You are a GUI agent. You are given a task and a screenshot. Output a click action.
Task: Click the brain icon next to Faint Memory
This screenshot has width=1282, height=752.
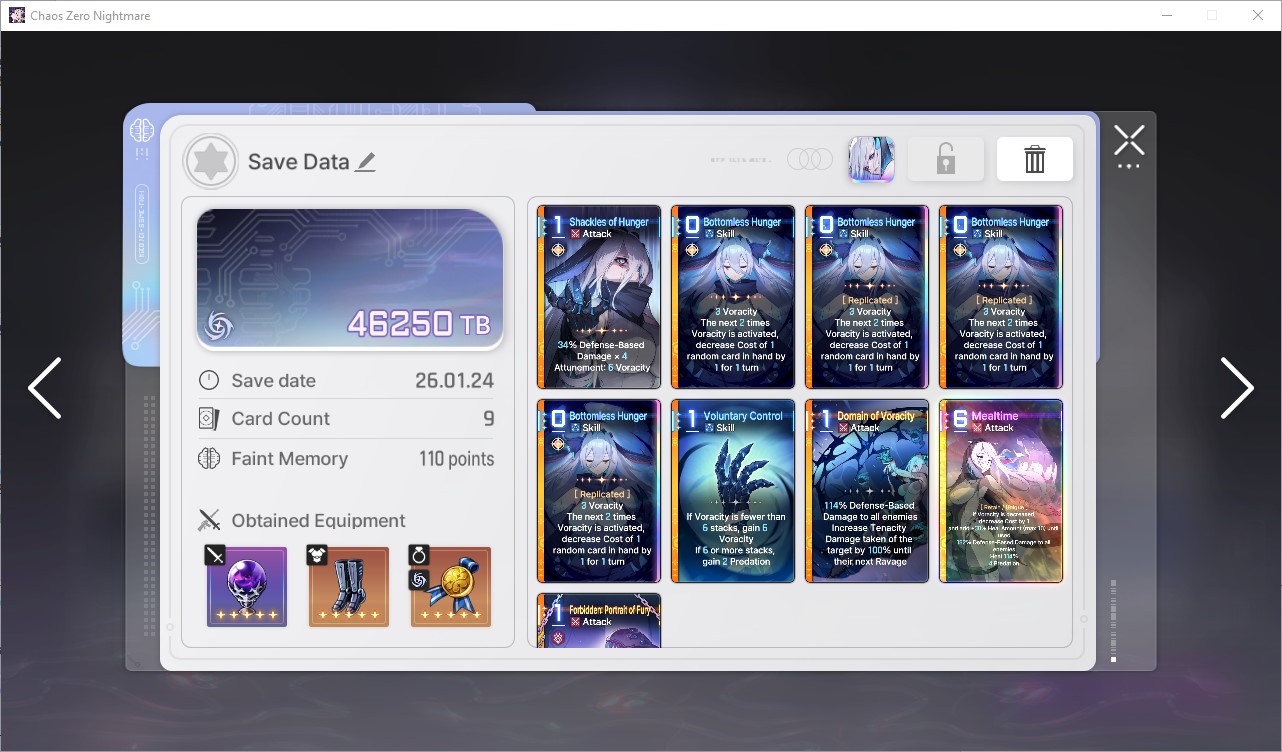coord(209,459)
